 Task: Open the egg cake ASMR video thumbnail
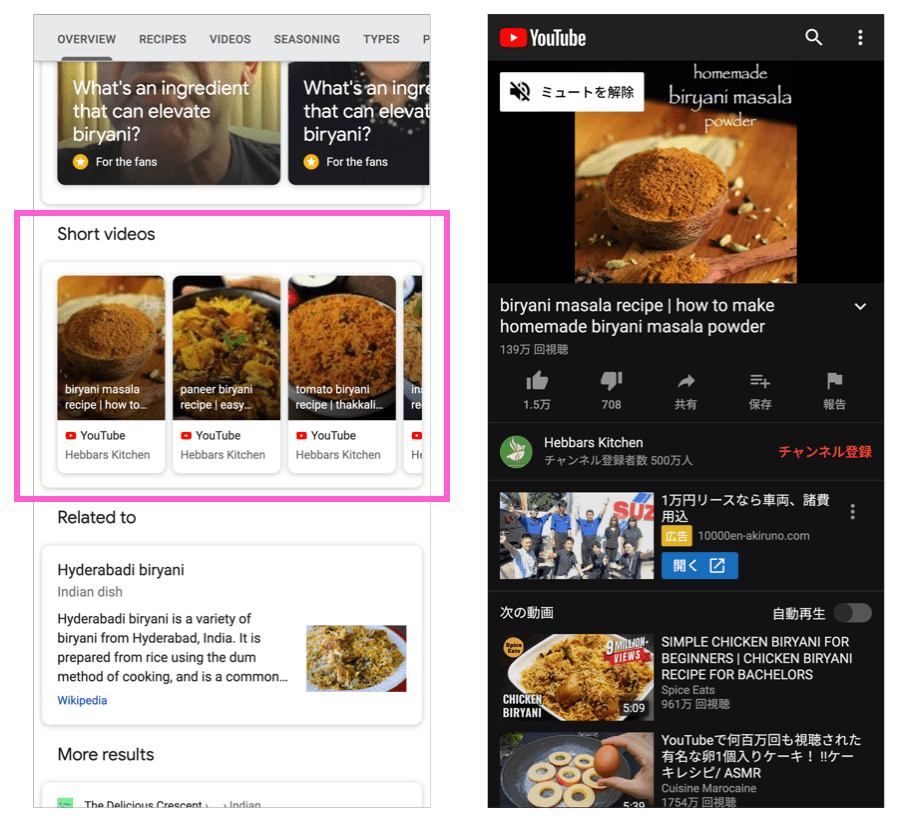point(576,770)
